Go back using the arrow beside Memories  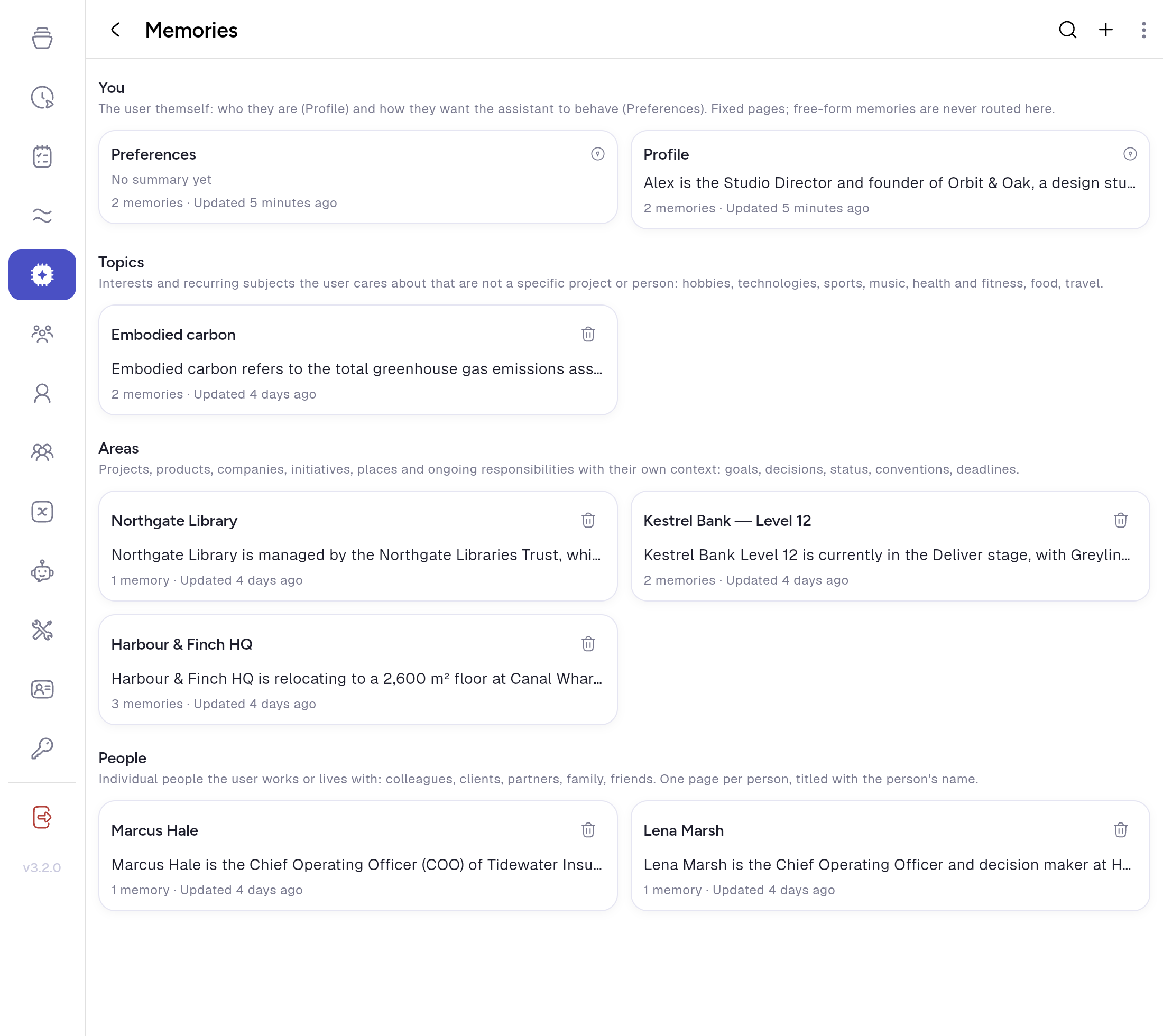pyautogui.click(x=115, y=30)
